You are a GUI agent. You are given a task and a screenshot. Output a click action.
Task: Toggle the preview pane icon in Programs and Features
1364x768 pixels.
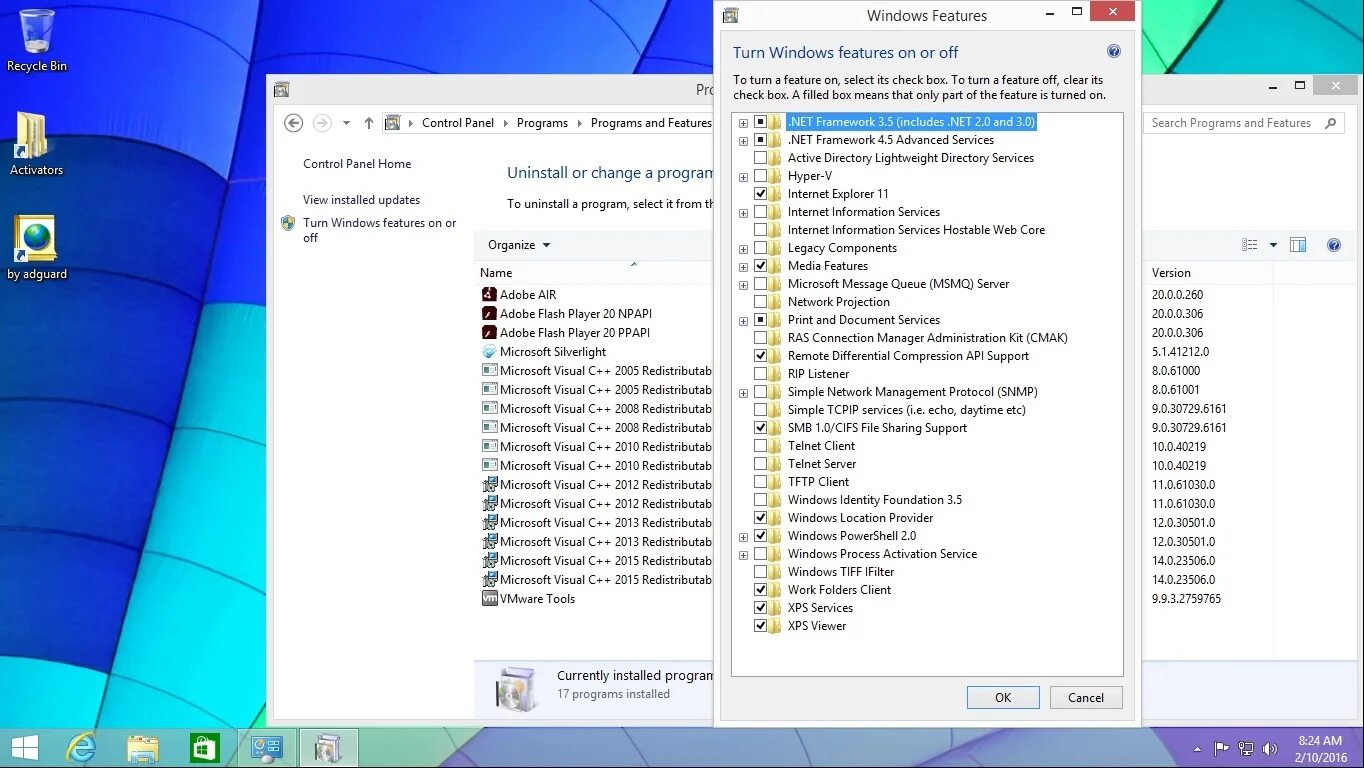click(1298, 245)
